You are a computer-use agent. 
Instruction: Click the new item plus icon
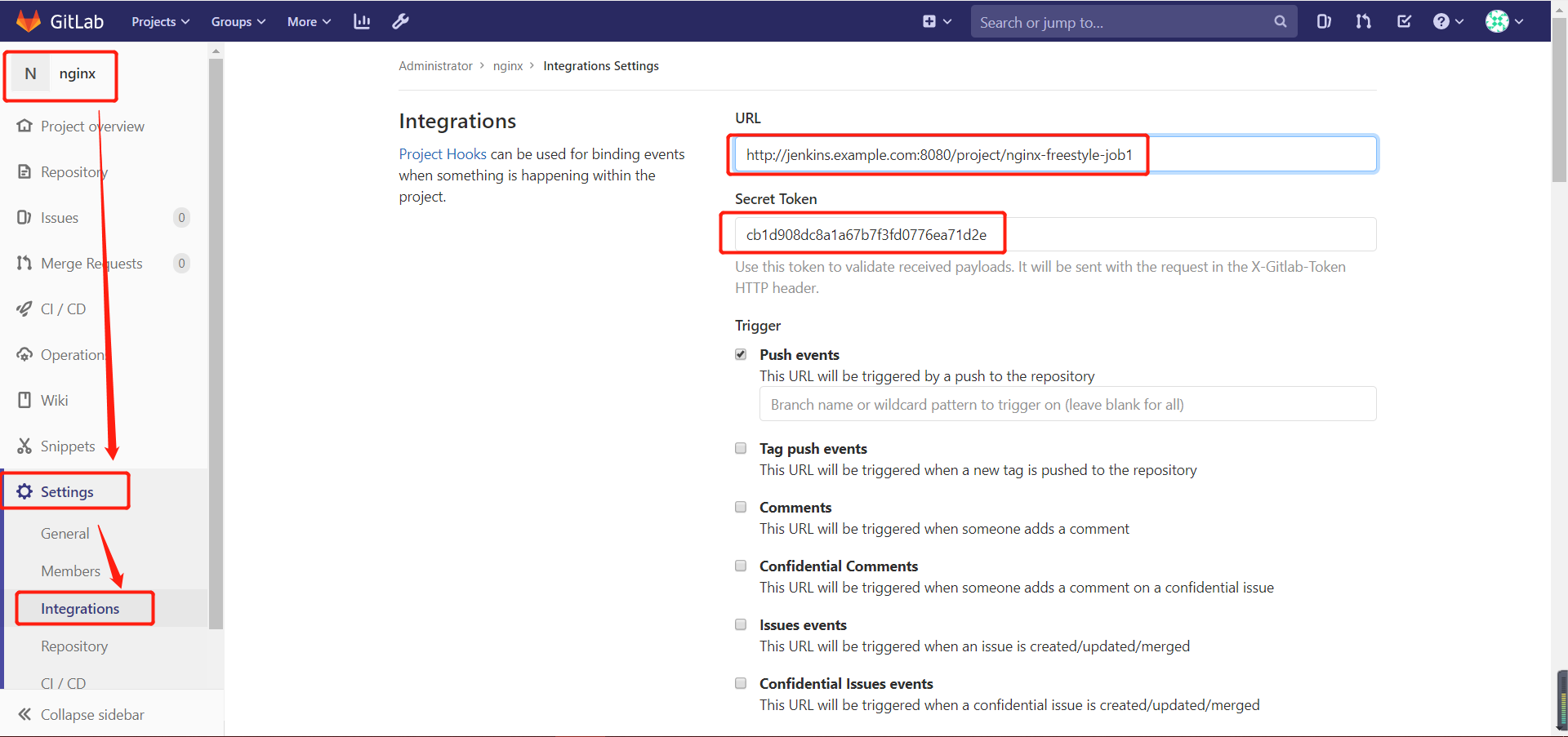coord(929,22)
